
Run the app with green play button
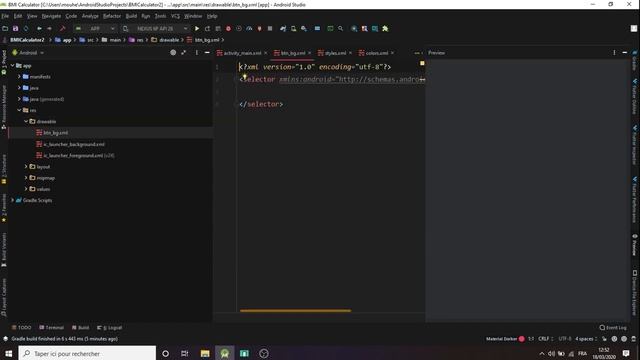[x=197, y=29]
